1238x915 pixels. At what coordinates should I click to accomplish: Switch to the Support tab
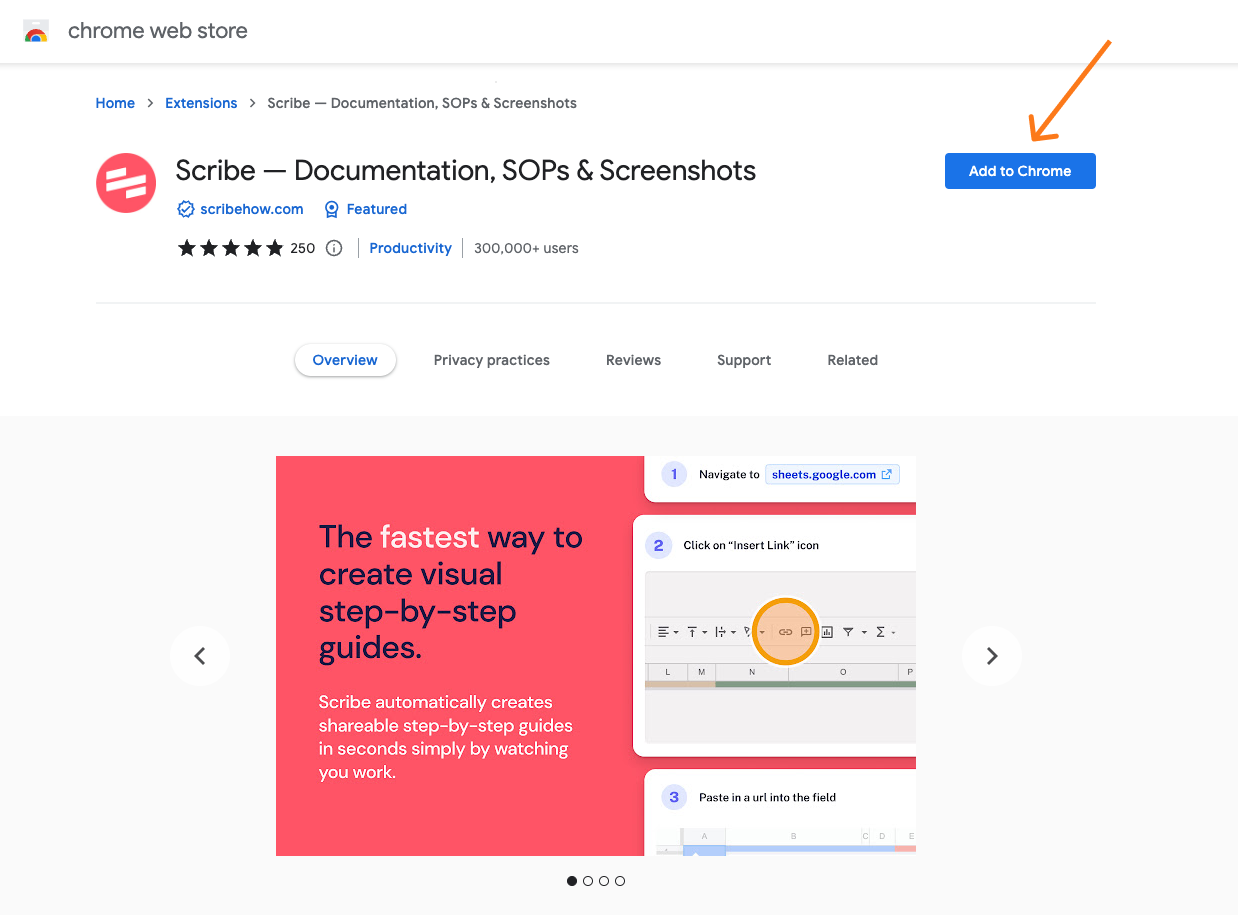point(744,360)
